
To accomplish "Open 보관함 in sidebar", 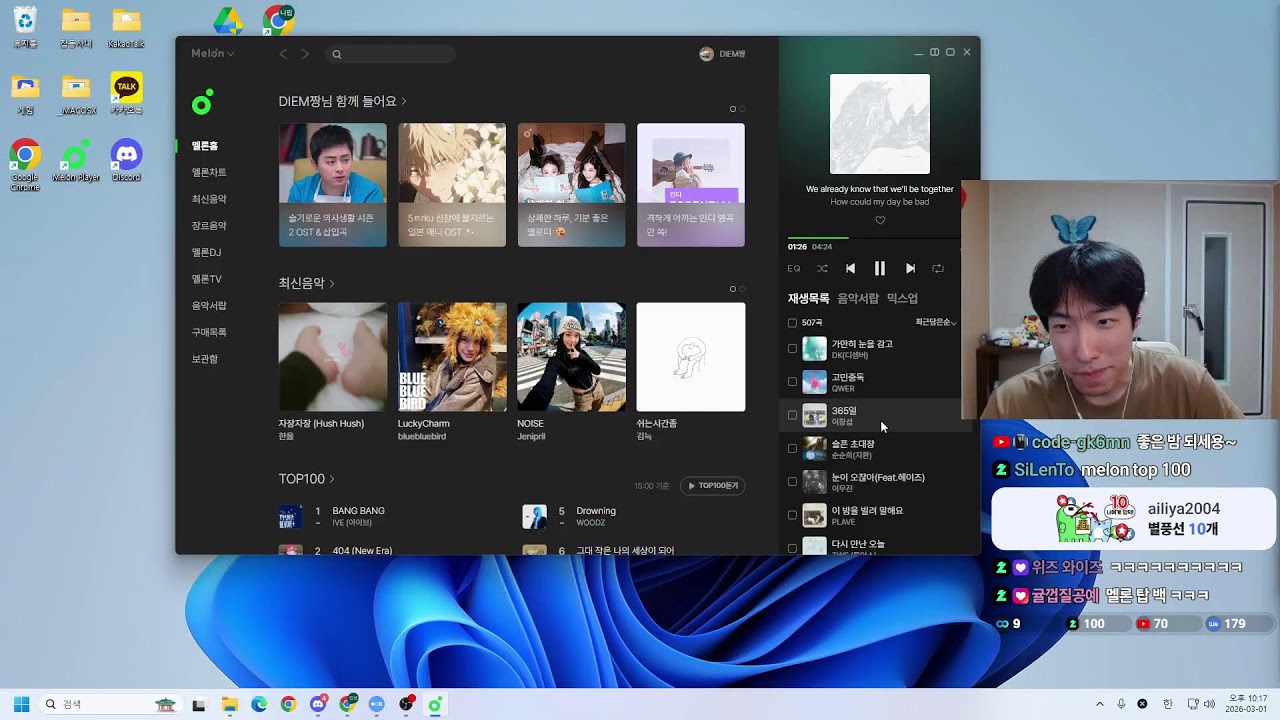I will [x=205, y=359].
